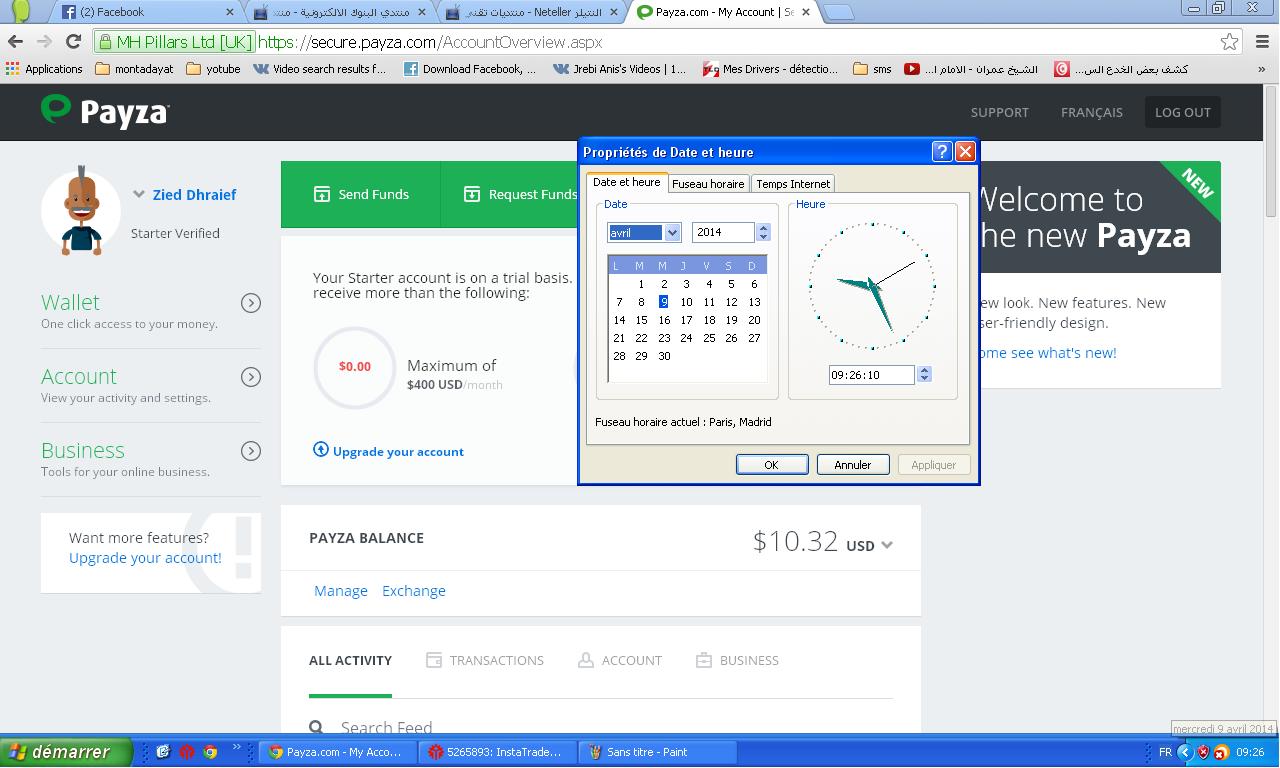Click the Manage link under Payza Balance
1280x768 pixels.
pyautogui.click(x=341, y=591)
